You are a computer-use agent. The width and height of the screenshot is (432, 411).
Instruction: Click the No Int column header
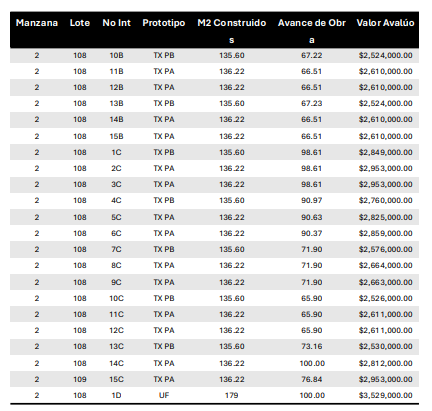(116, 23)
